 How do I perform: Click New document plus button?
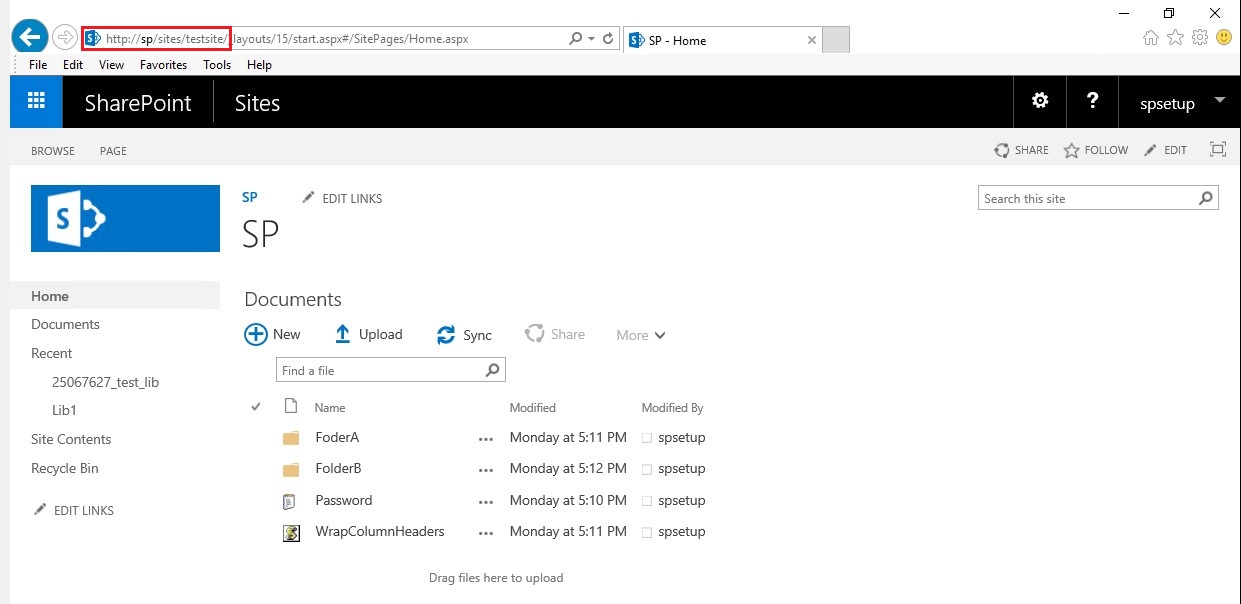[272, 334]
